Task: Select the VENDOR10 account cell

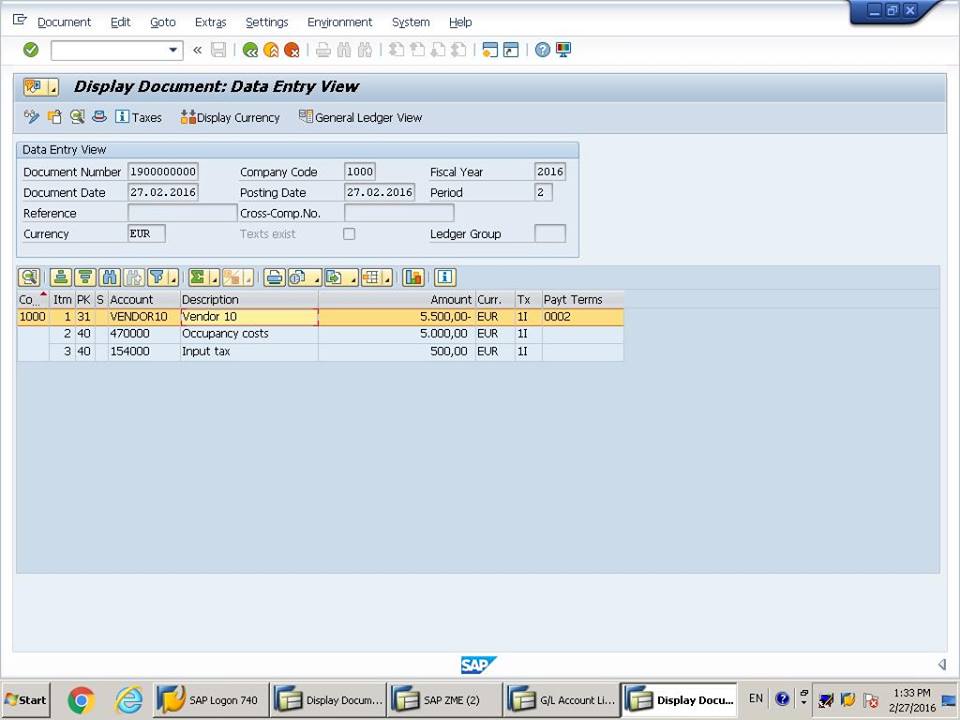Action: point(144,317)
